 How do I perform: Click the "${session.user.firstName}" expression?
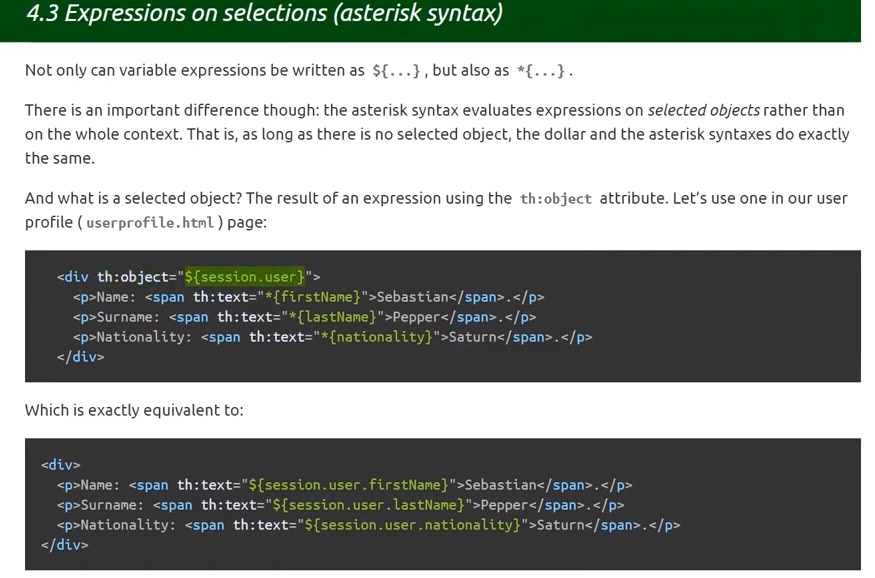[x=346, y=485]
